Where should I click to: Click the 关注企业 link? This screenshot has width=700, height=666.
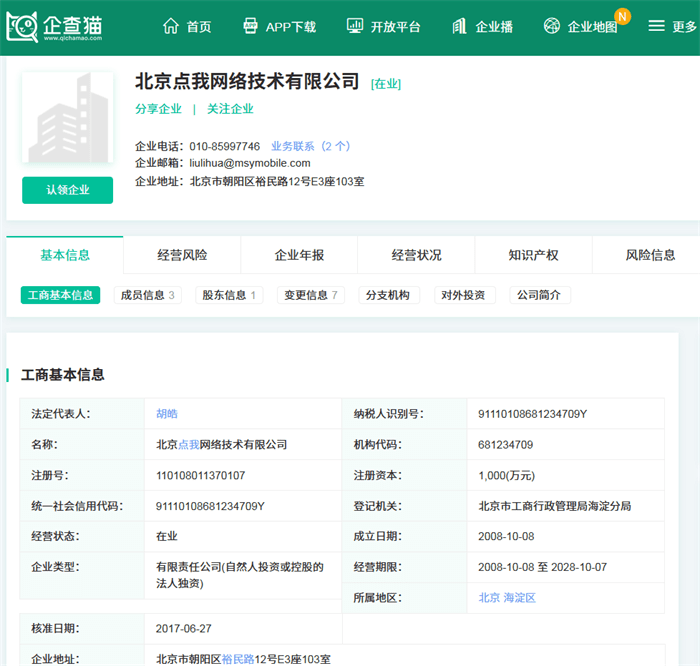230,108
